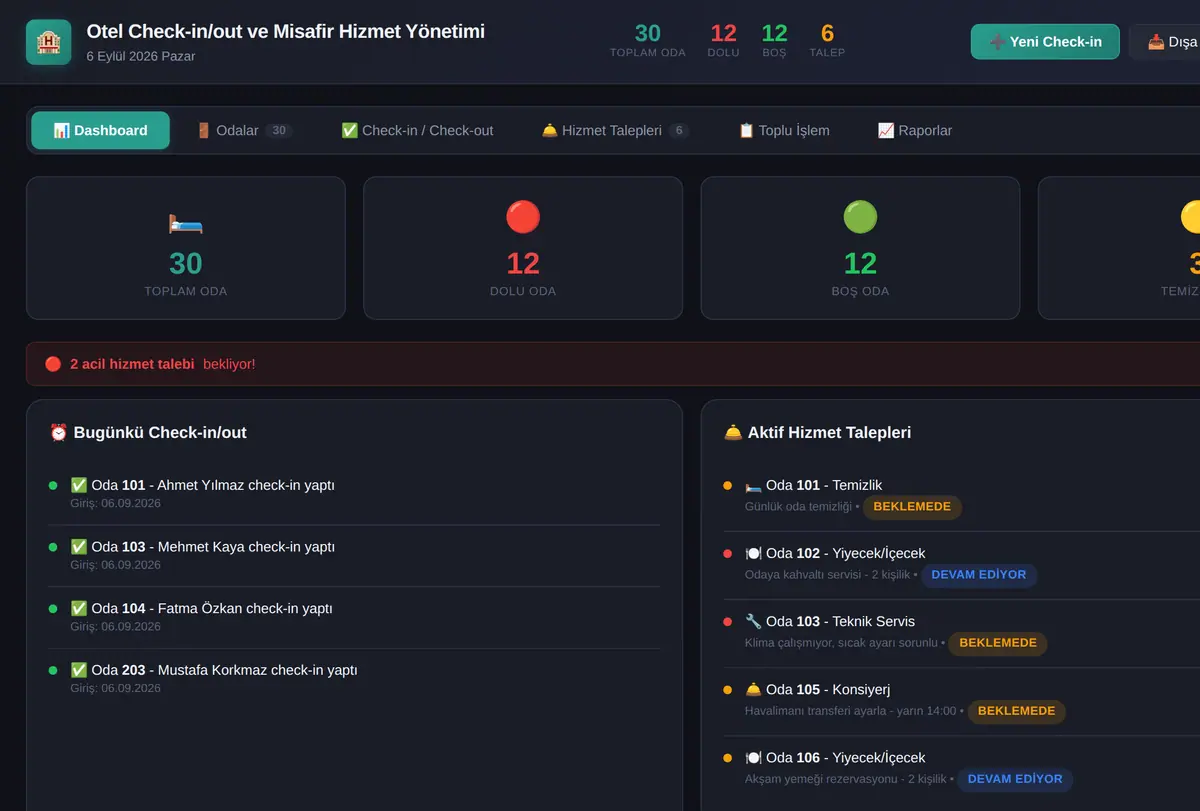The width and height of the screenshot is (1200, 811).
Task: Click DEVAM EDİYOR badge for Oda 102
Action: (979, 575)
